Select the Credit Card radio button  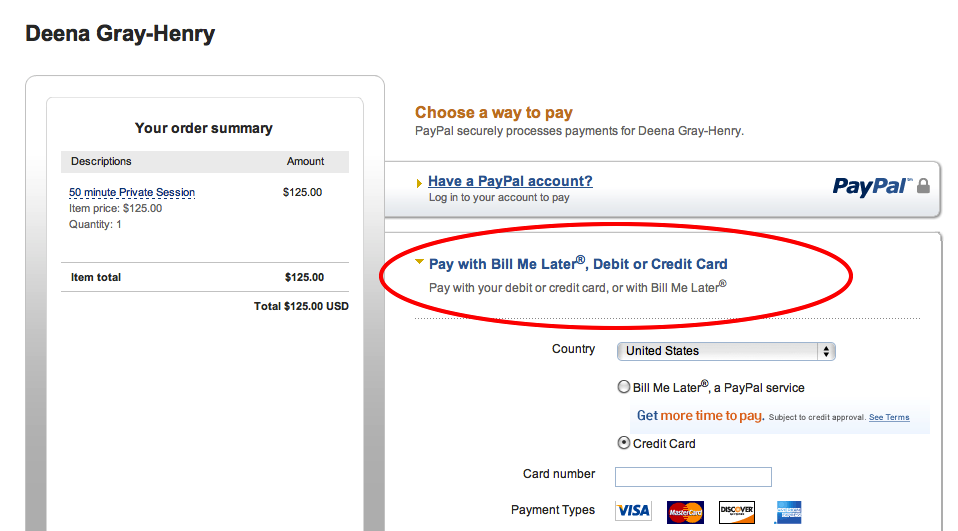pyautogui.click(x=624, y=443)
